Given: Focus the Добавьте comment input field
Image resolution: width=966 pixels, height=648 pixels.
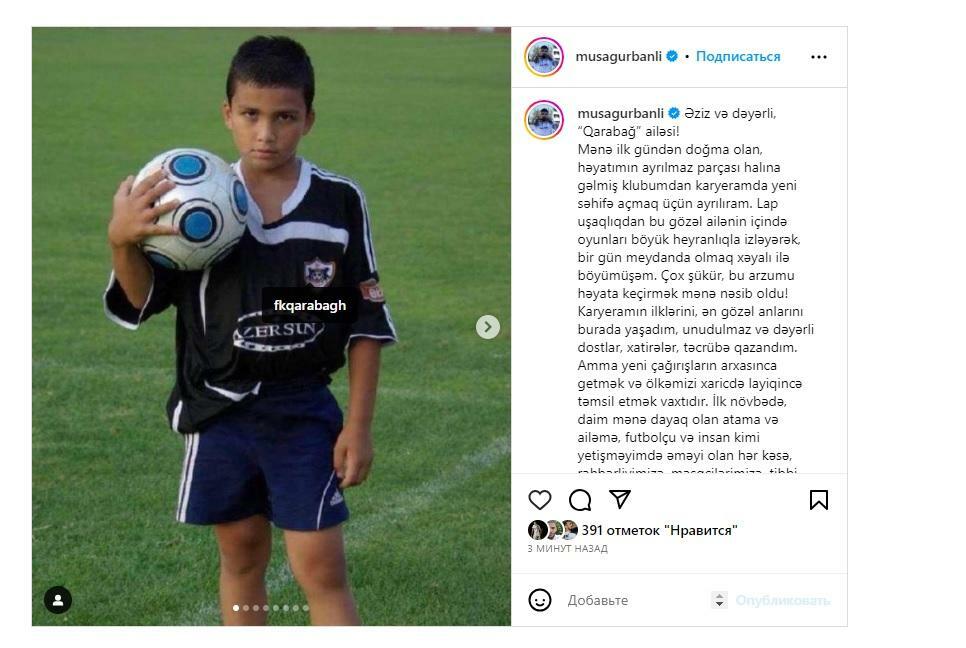Looking at the screenshot, I should 635,600.
